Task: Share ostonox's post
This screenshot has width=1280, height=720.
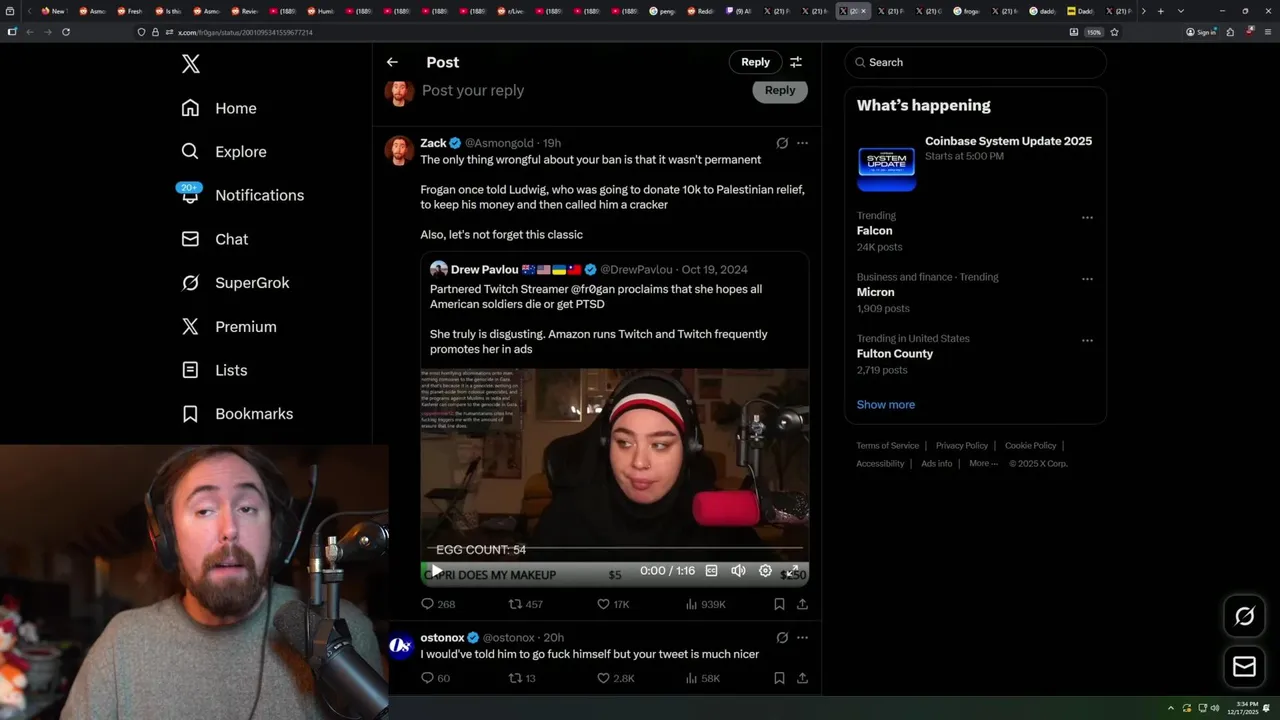Action: pyautogui.click(x=802, y=678)
